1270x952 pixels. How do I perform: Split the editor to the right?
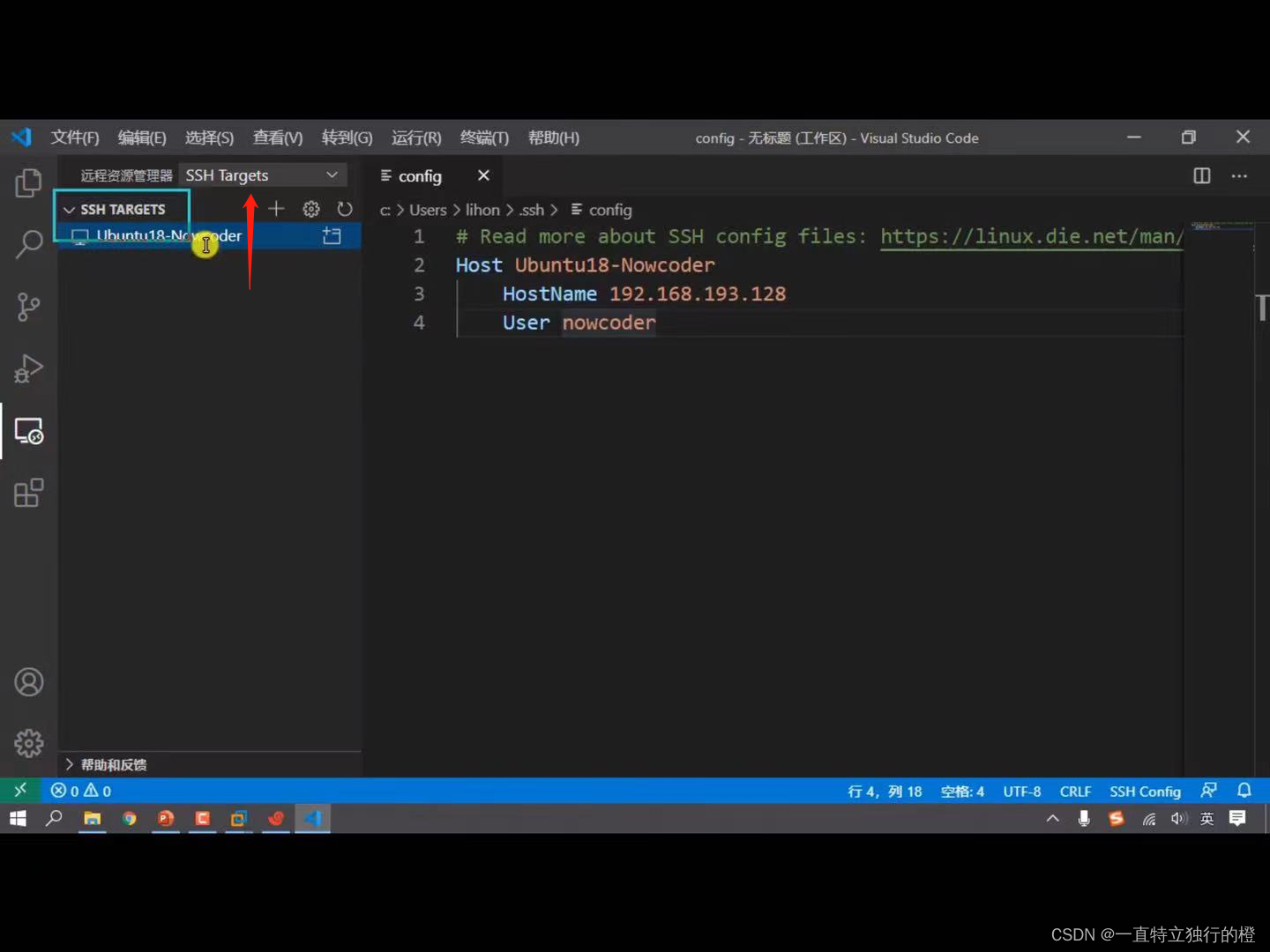click(1201, 175)
